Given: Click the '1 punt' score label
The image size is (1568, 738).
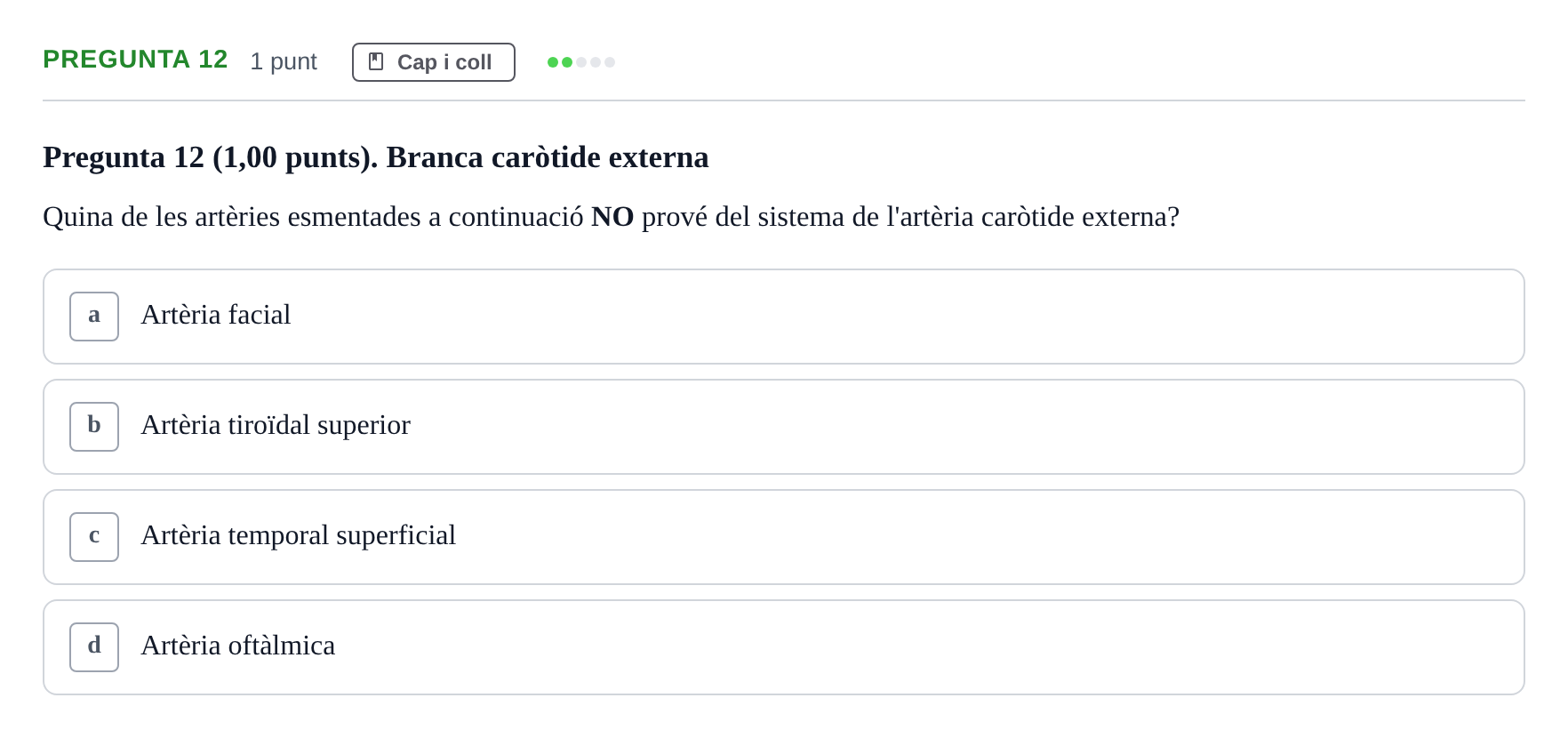Looking at the screenshot, I should (x=284, y=61).
